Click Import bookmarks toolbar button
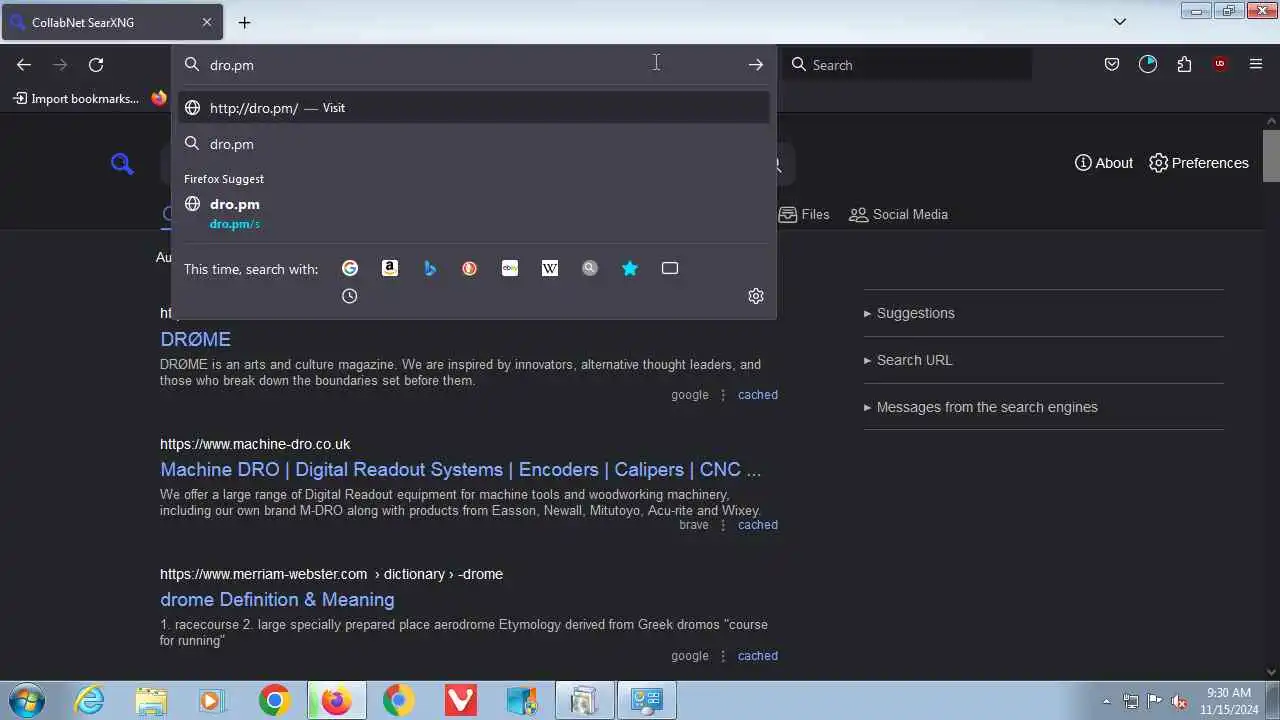This screenshot has height=720, width=1280. (76, 98)
